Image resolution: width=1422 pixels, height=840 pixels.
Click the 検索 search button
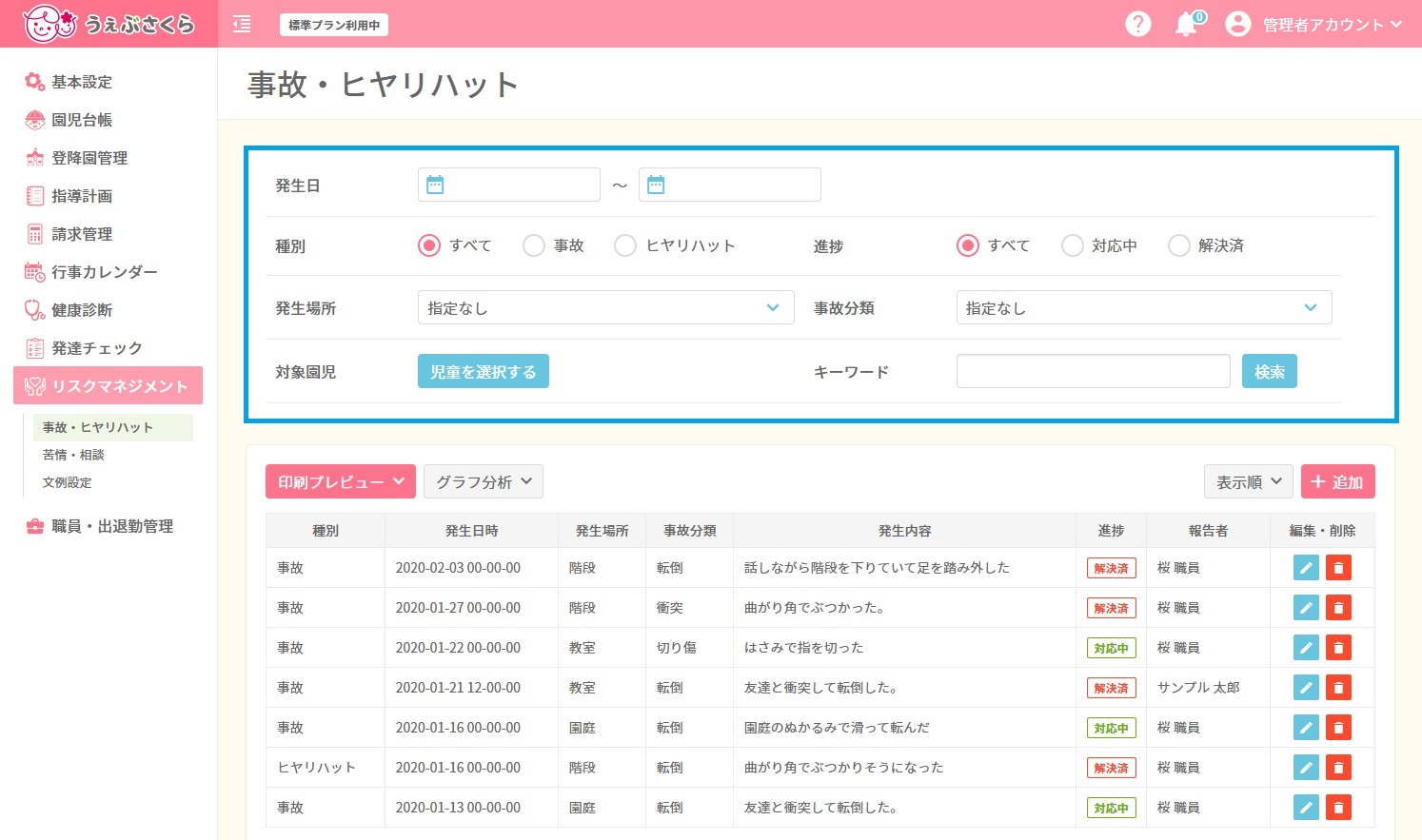click(x=1270, y=371)
